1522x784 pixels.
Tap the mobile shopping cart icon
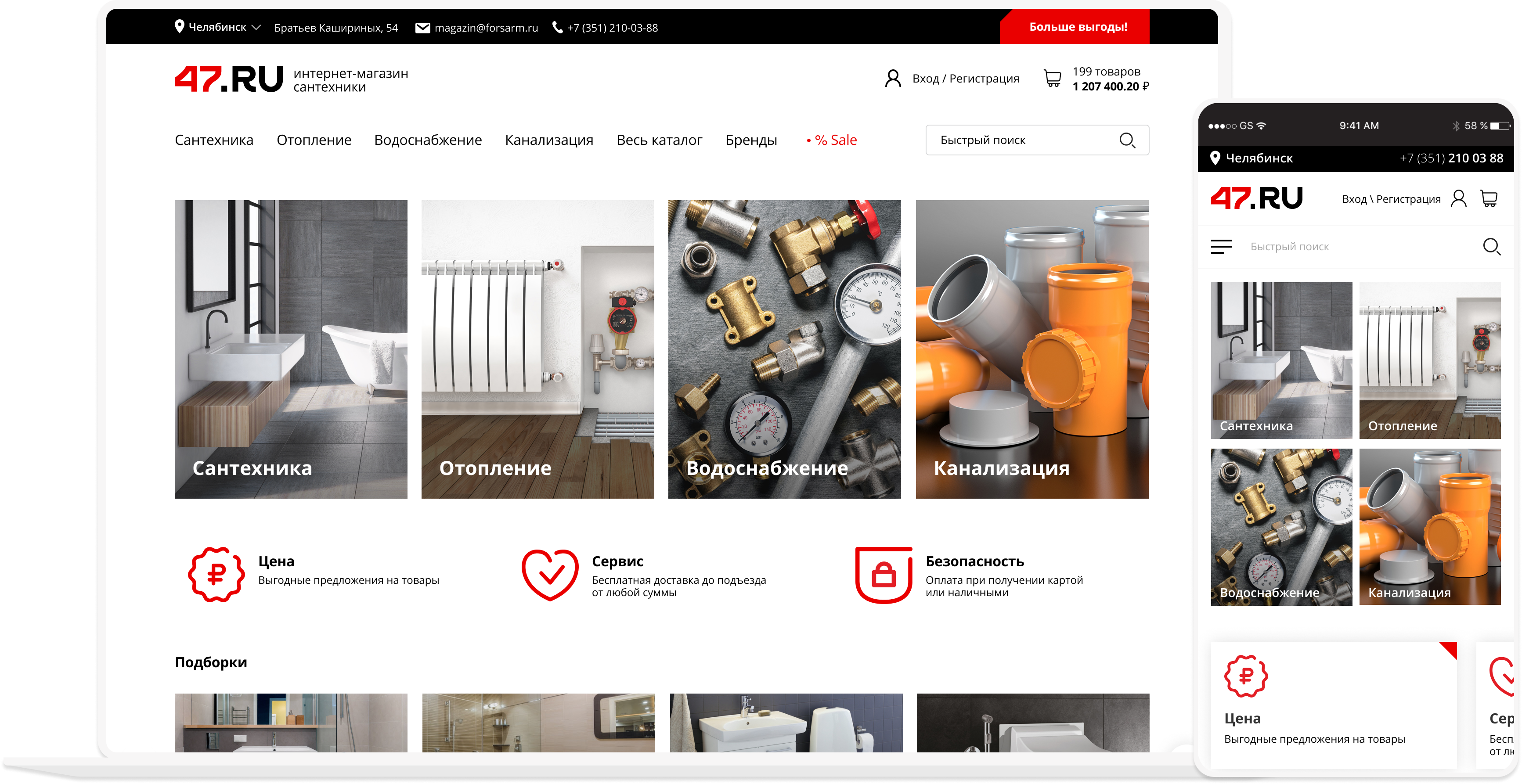1489,198
